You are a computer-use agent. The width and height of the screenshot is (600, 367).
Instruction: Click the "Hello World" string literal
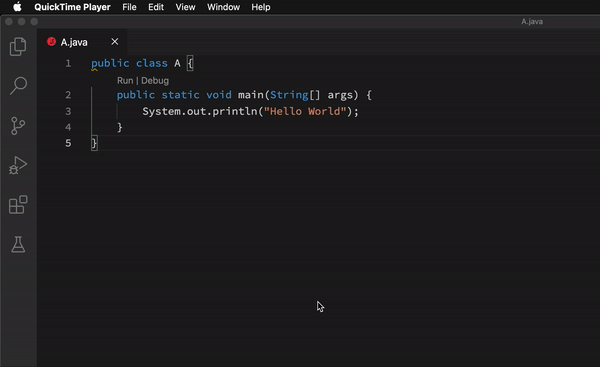click(x=305, y=111)
